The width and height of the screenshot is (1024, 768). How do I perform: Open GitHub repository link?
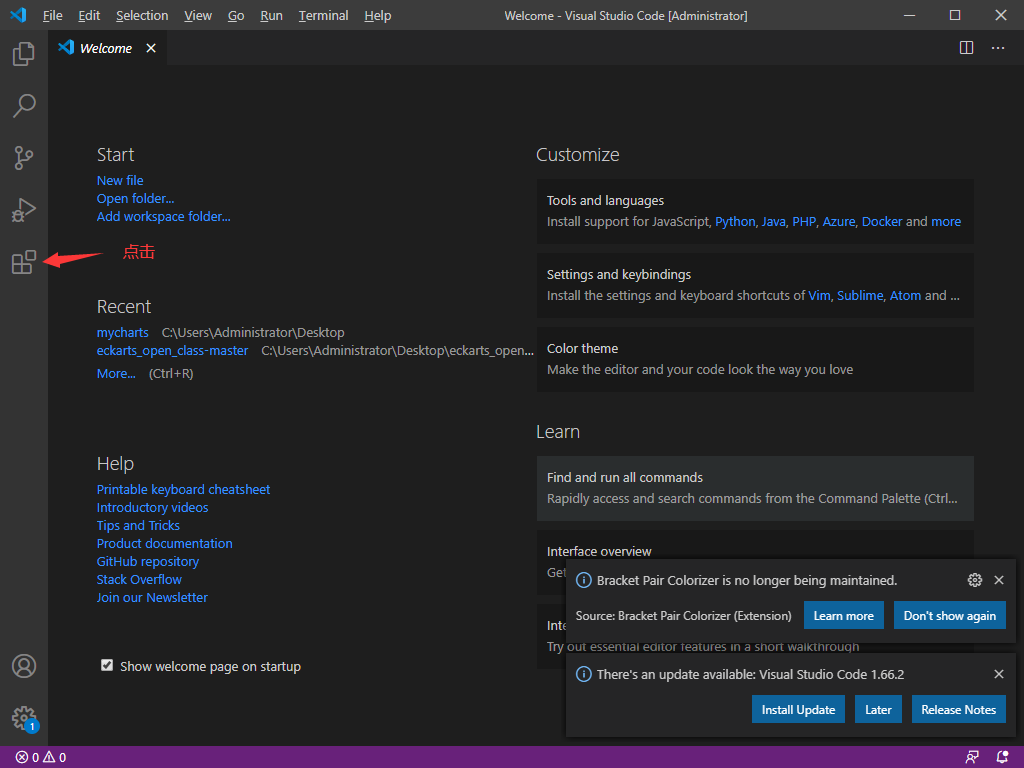(148, 562)
